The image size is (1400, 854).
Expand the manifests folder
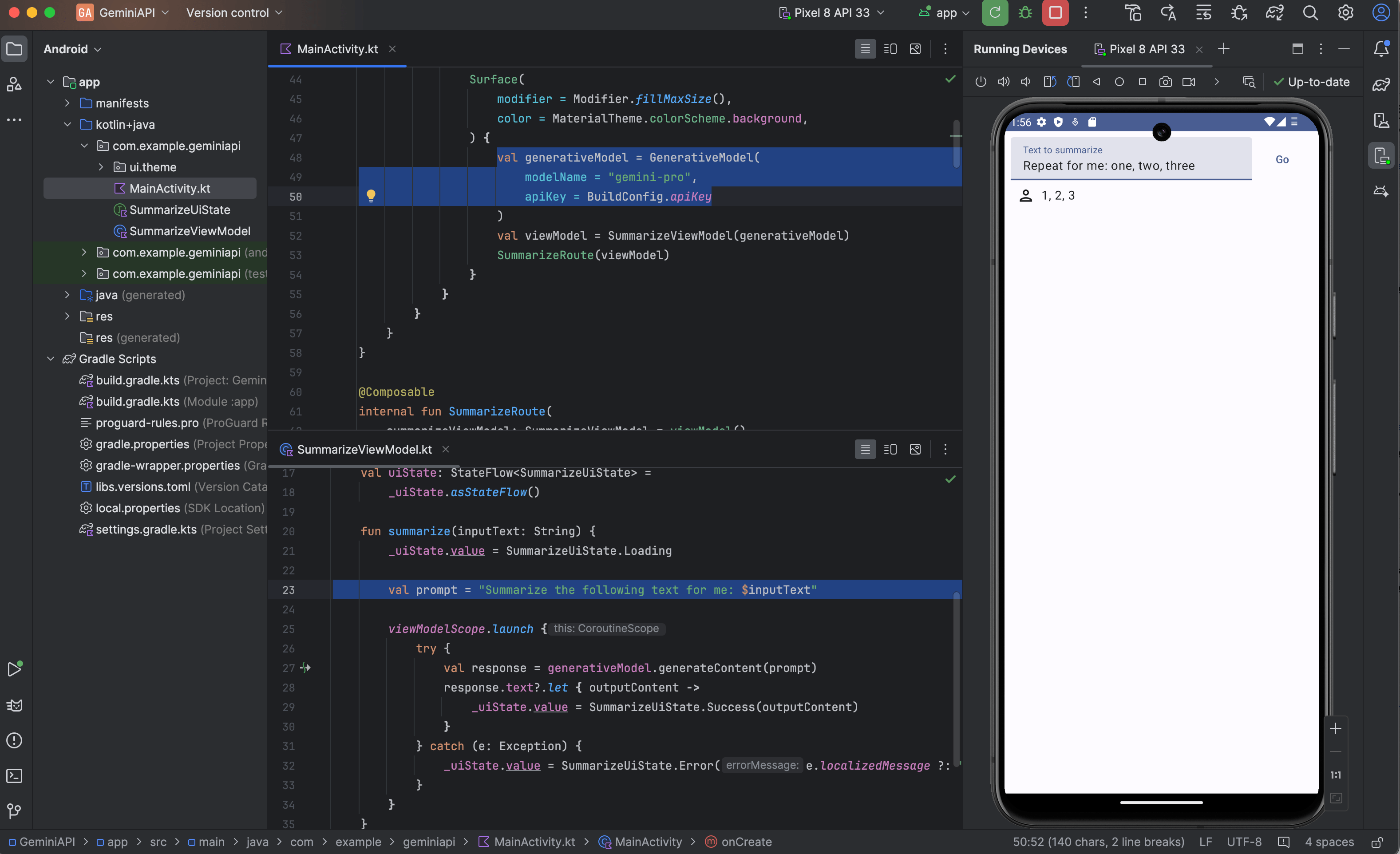pyautogui.click(x=67, y=103)
